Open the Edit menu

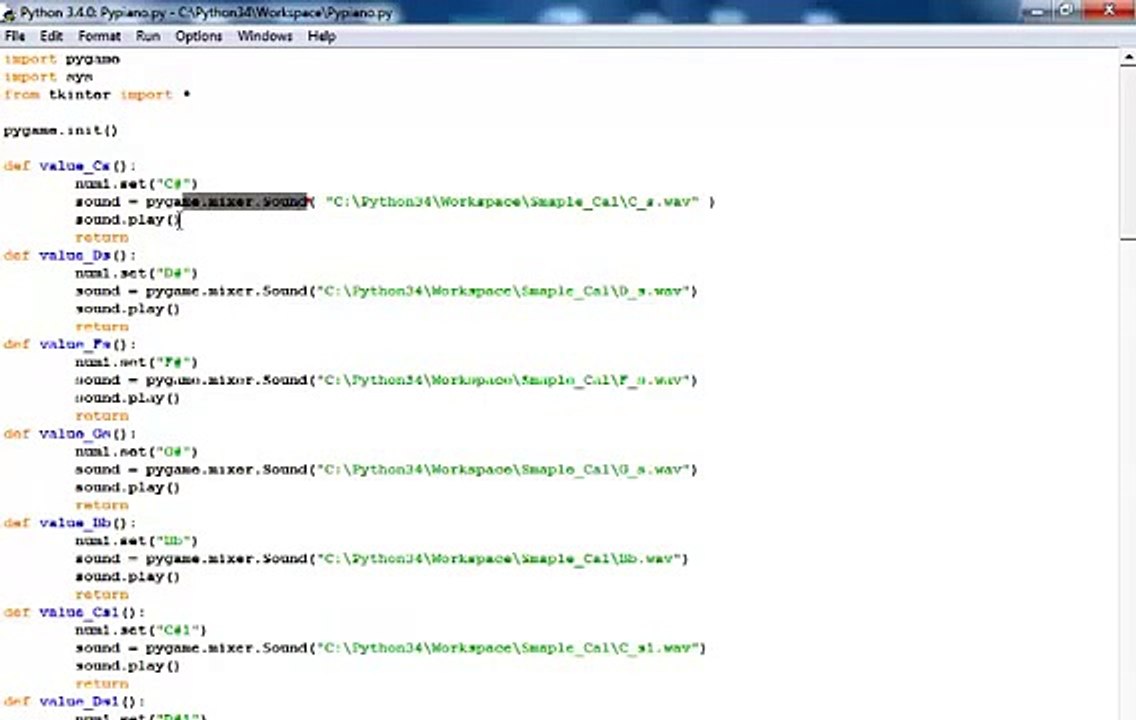point(51,35)
